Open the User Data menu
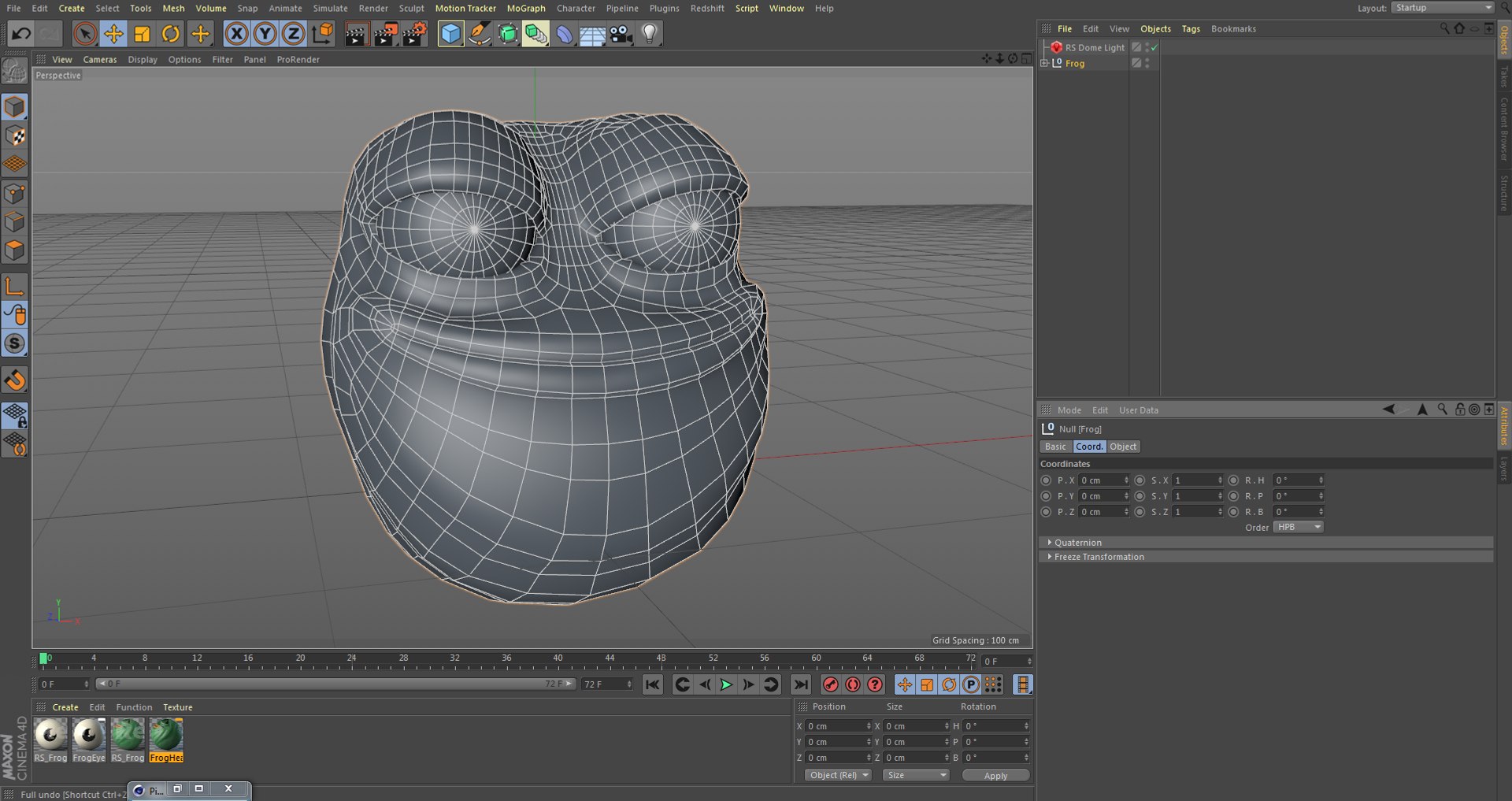Viewport: 1512px width, 801px height. pyautogui.click(x=1138, y=410)
